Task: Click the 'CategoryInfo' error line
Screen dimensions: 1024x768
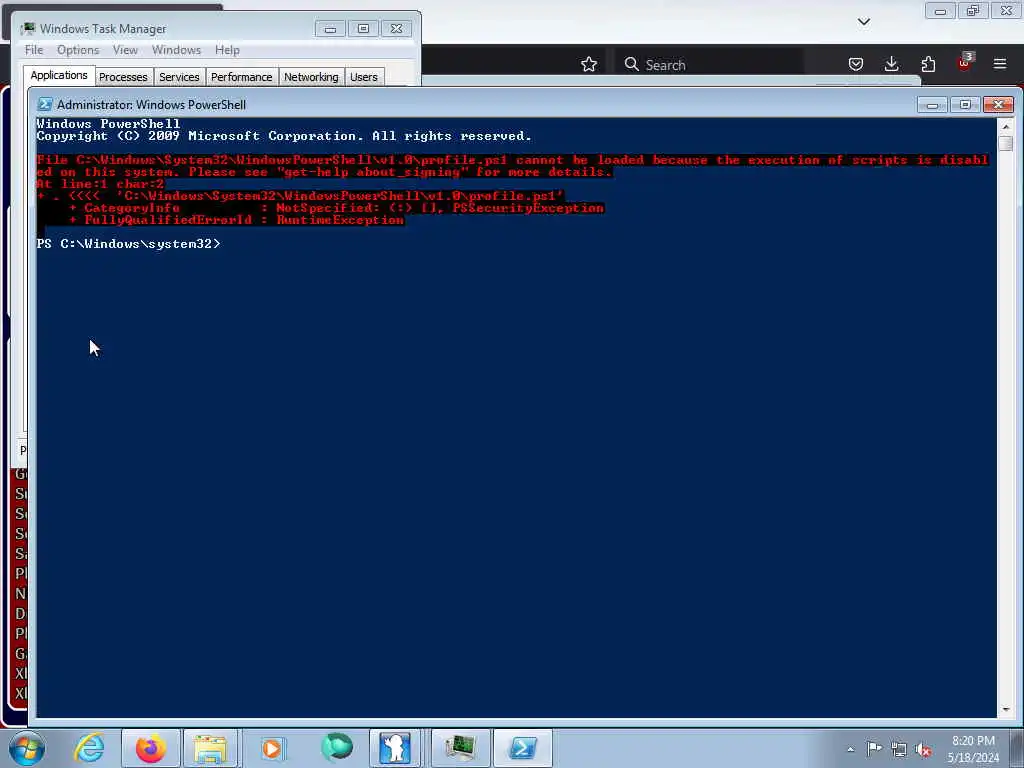Action: (337, 208)
